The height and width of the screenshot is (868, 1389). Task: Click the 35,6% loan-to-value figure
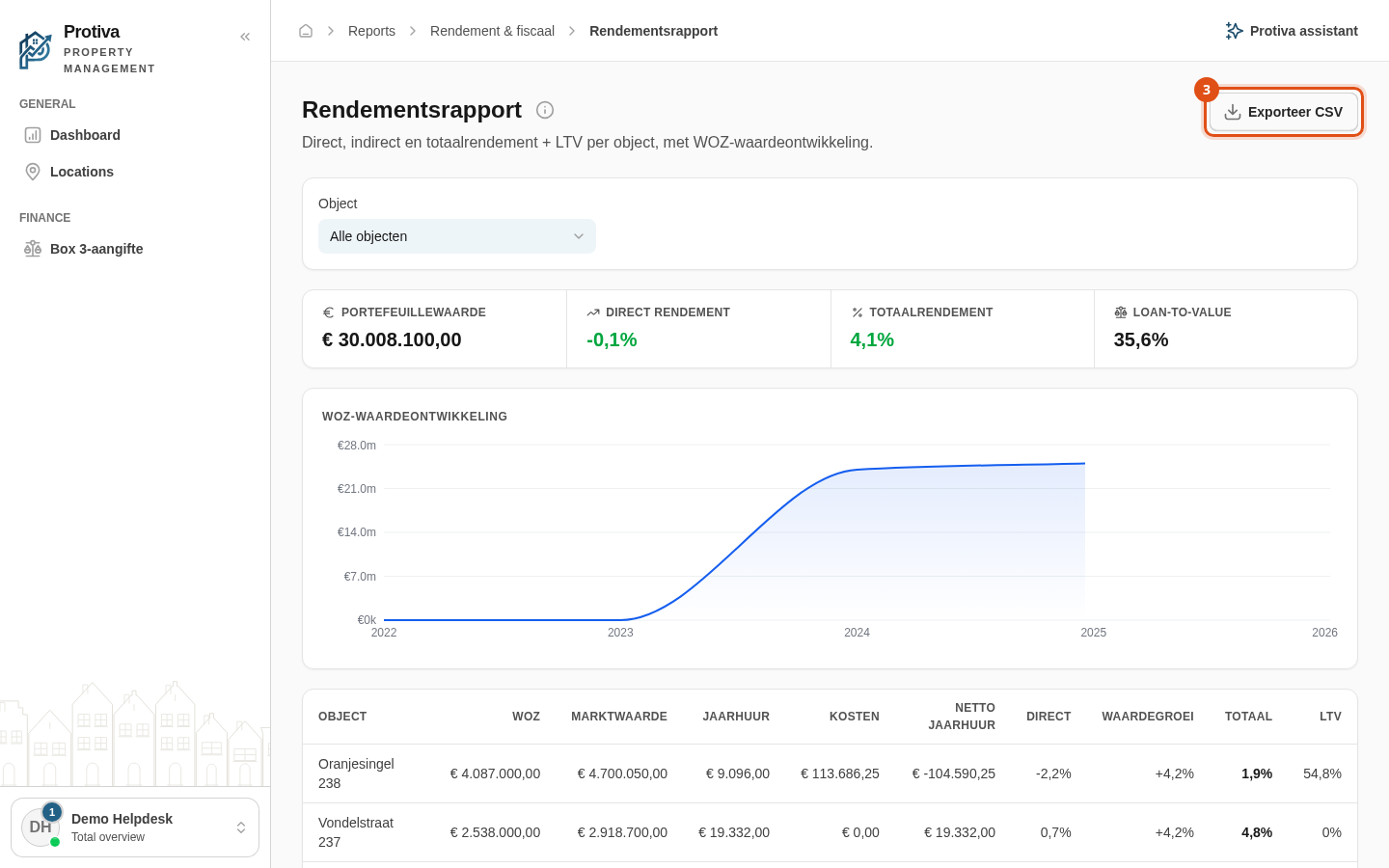1141,339
